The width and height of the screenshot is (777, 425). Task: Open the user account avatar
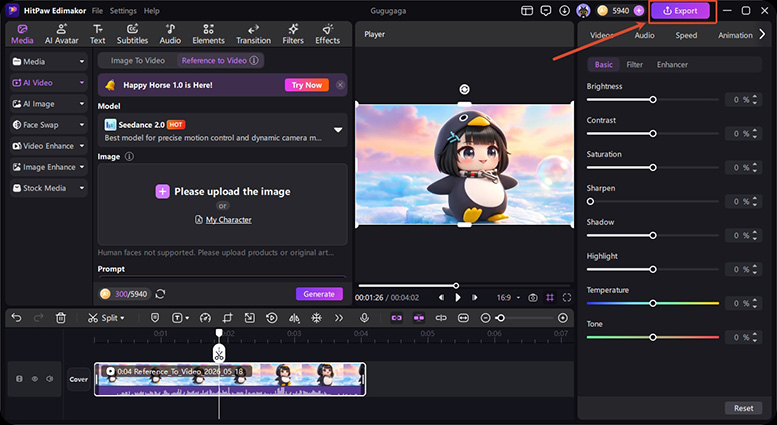583,10
